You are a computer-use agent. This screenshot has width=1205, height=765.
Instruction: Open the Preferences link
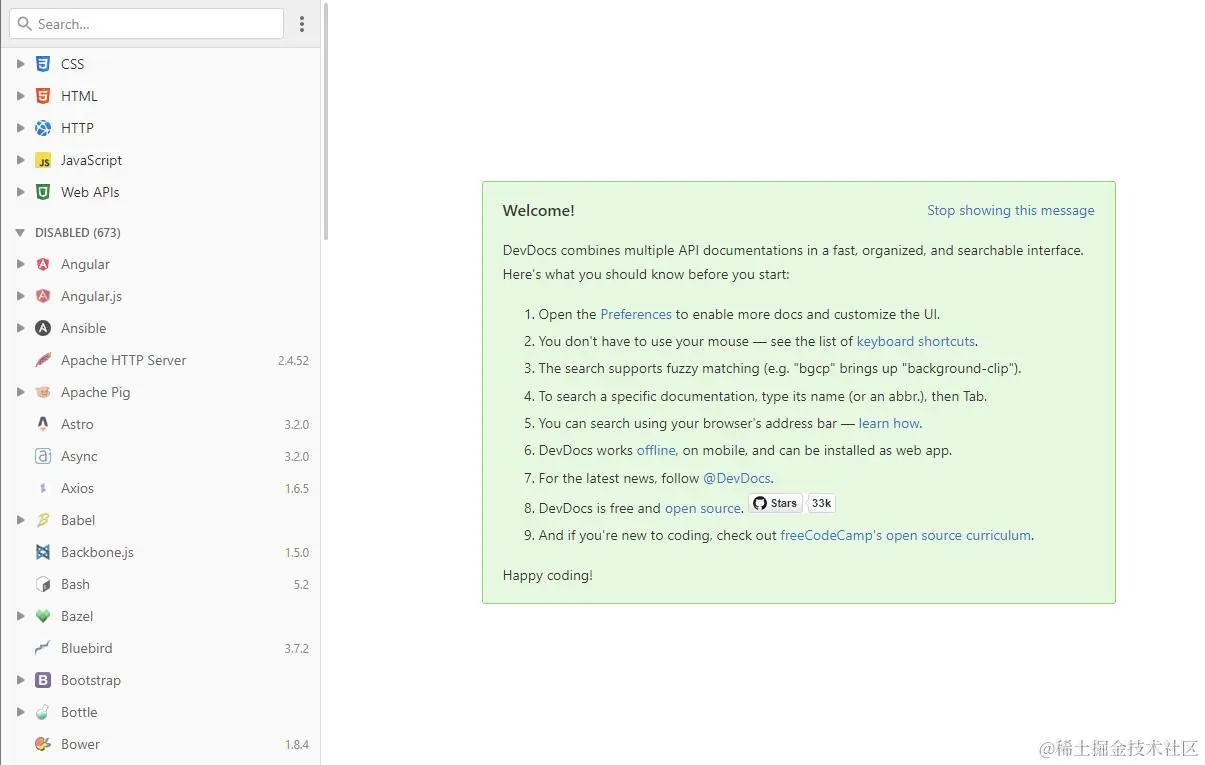click(636, 314)
